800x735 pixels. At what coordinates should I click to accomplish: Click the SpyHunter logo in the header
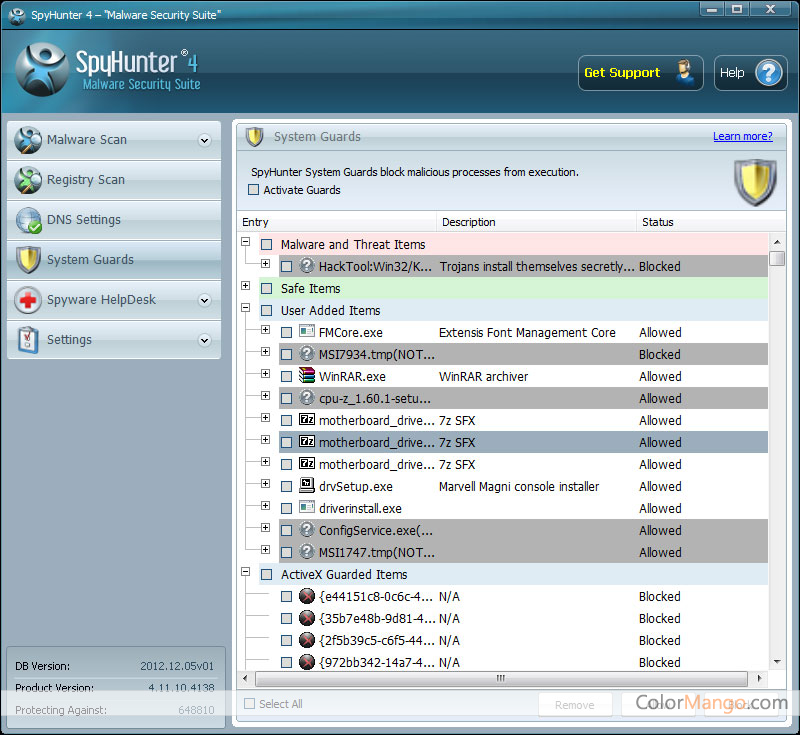[x=42, y=69]
